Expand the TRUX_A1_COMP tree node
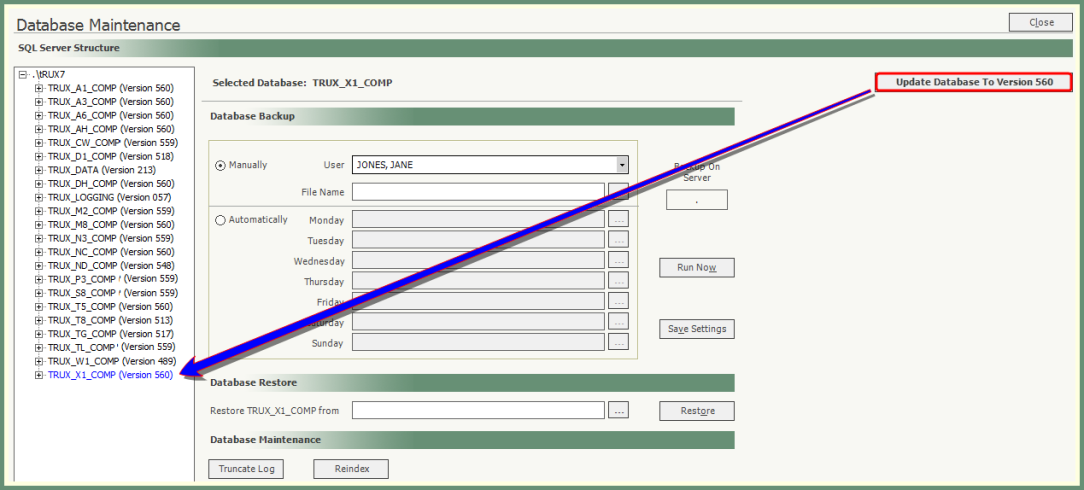1084x490 pixels. [39, 88]
